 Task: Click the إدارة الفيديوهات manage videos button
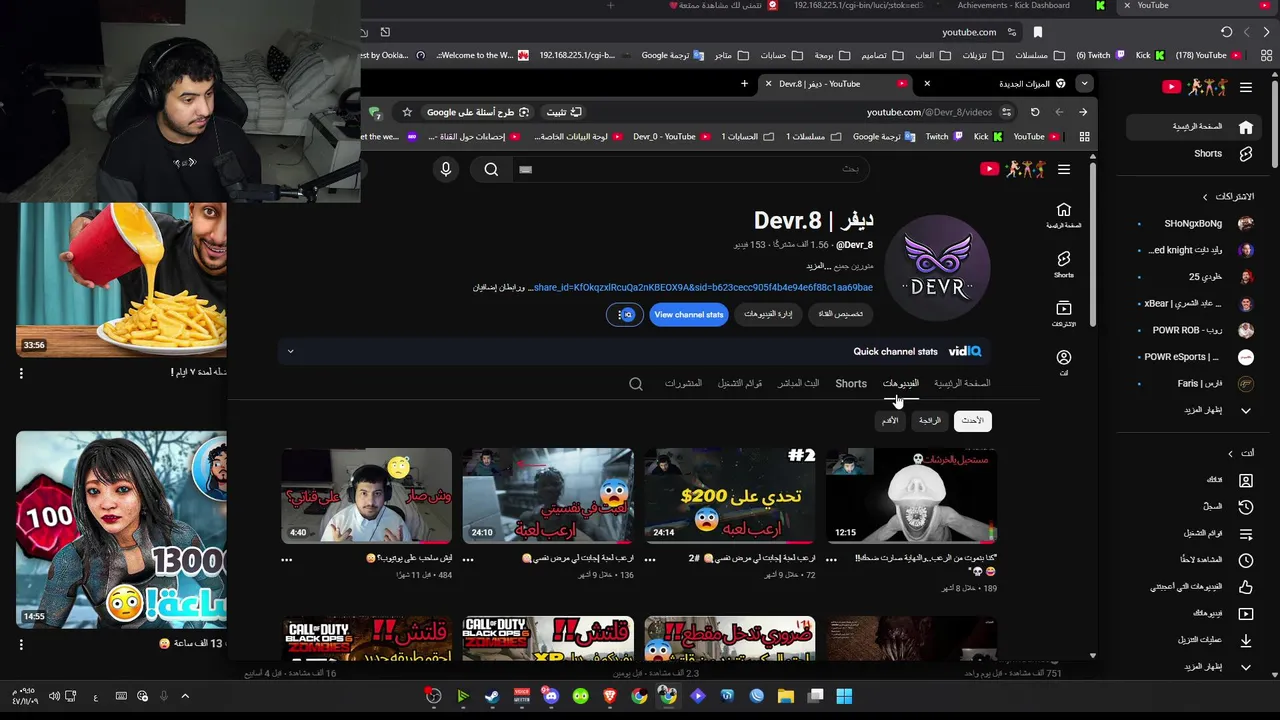(768, 314)
